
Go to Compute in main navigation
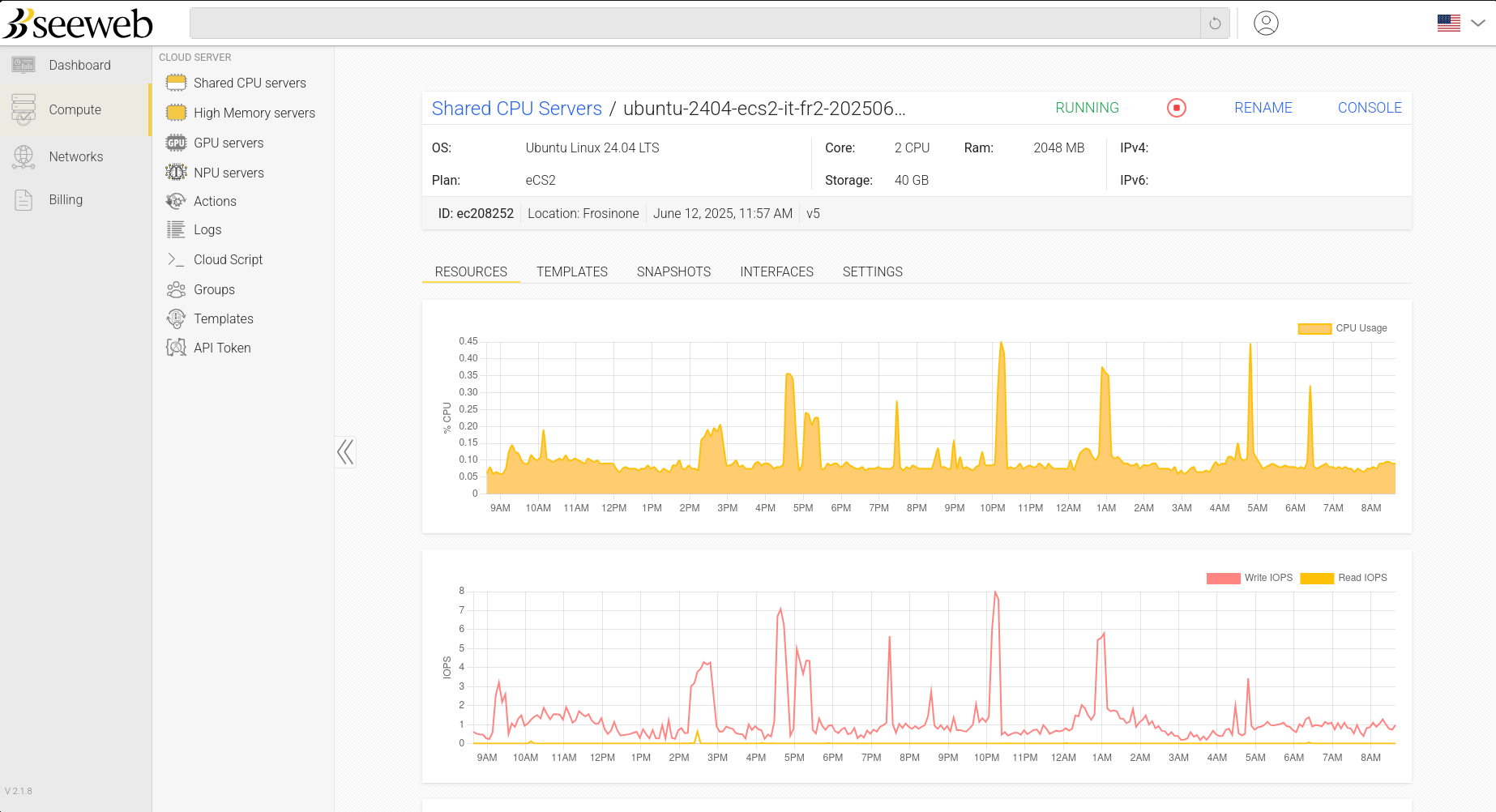(75, 109)
